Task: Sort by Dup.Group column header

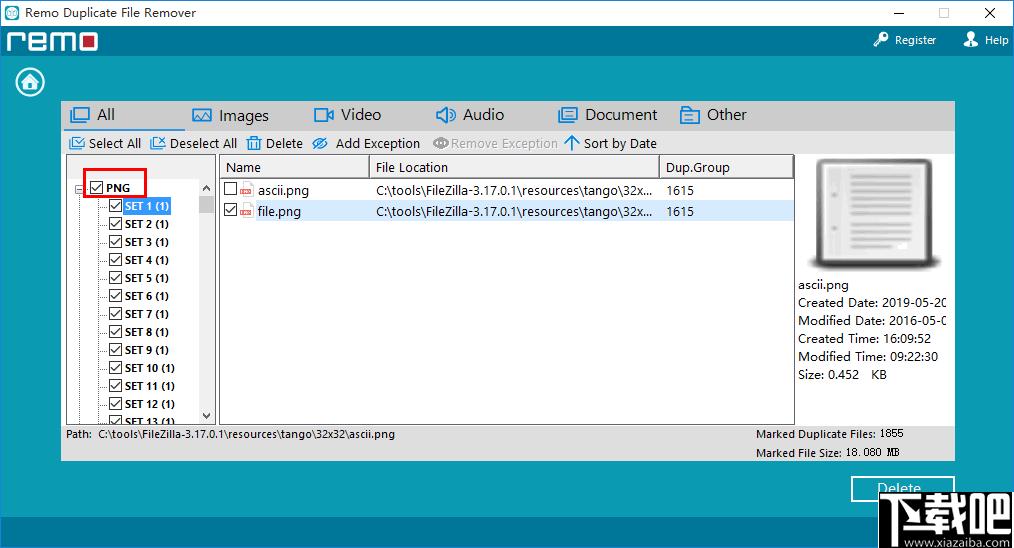Action: click(x=726, y=167)
